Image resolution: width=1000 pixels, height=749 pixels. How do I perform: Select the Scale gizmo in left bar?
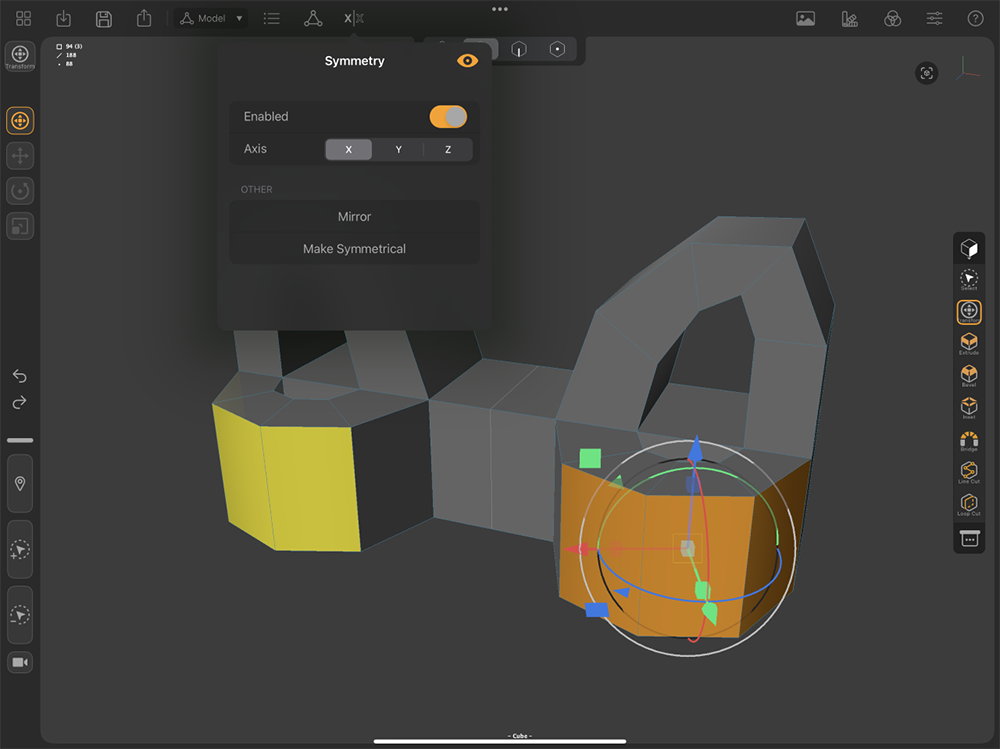pos(20,226)
